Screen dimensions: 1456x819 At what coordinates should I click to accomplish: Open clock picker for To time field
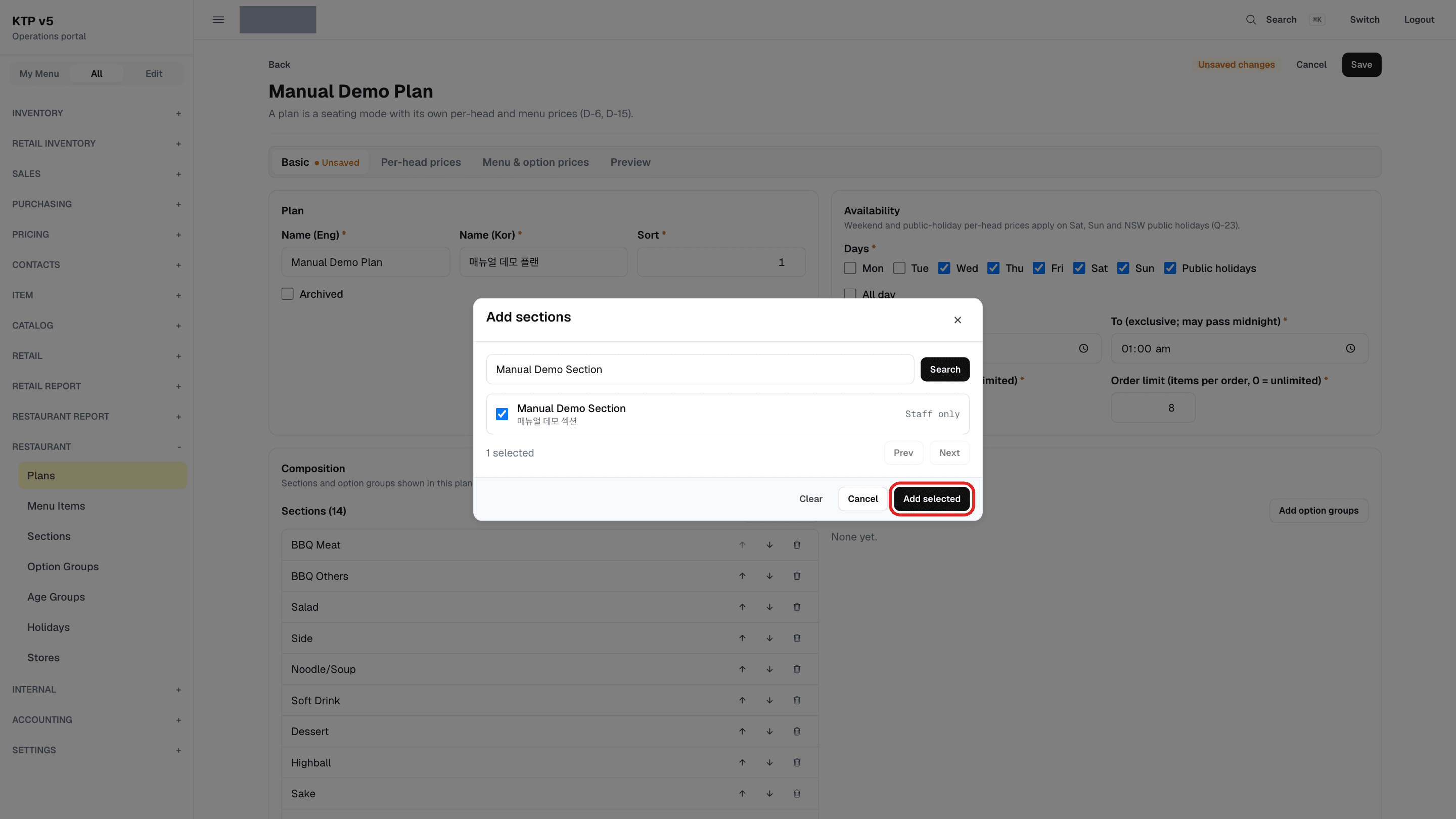click(1350, 349)
